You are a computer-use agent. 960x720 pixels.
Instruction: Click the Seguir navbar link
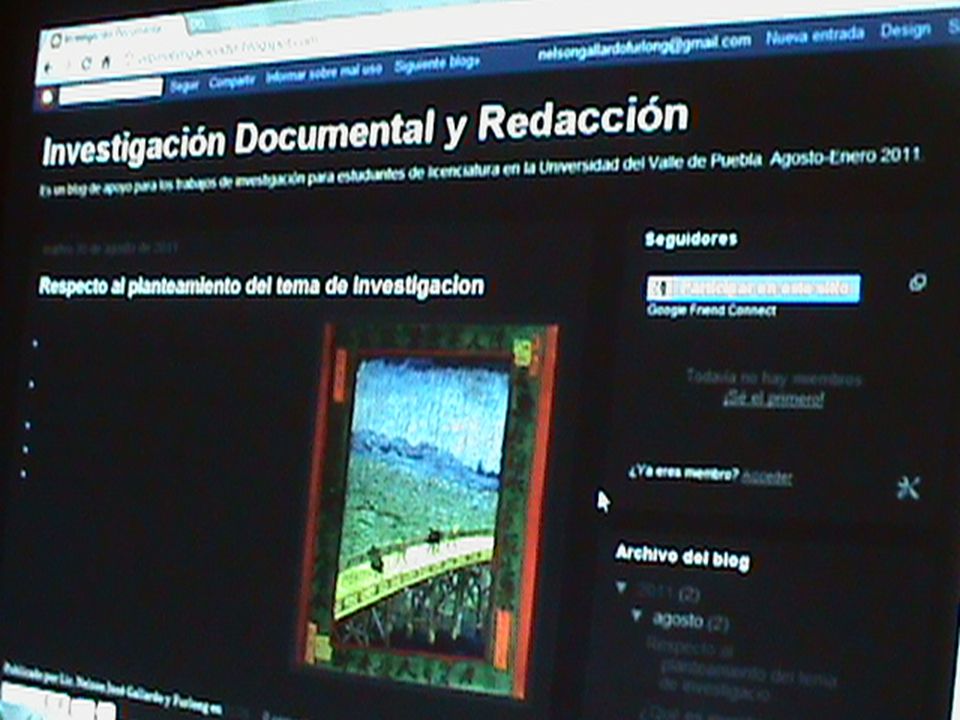coord(184,85)
